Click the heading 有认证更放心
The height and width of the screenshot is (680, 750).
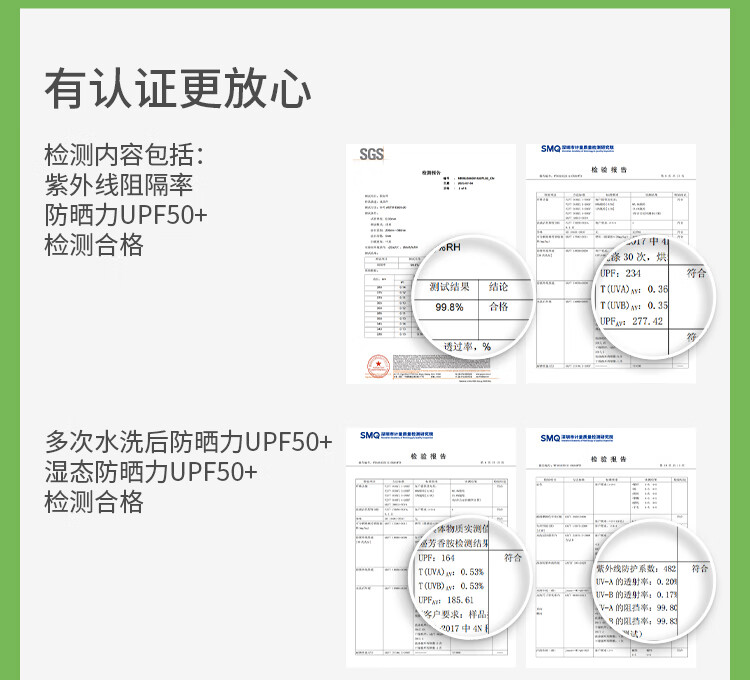[x=178, y=89]
